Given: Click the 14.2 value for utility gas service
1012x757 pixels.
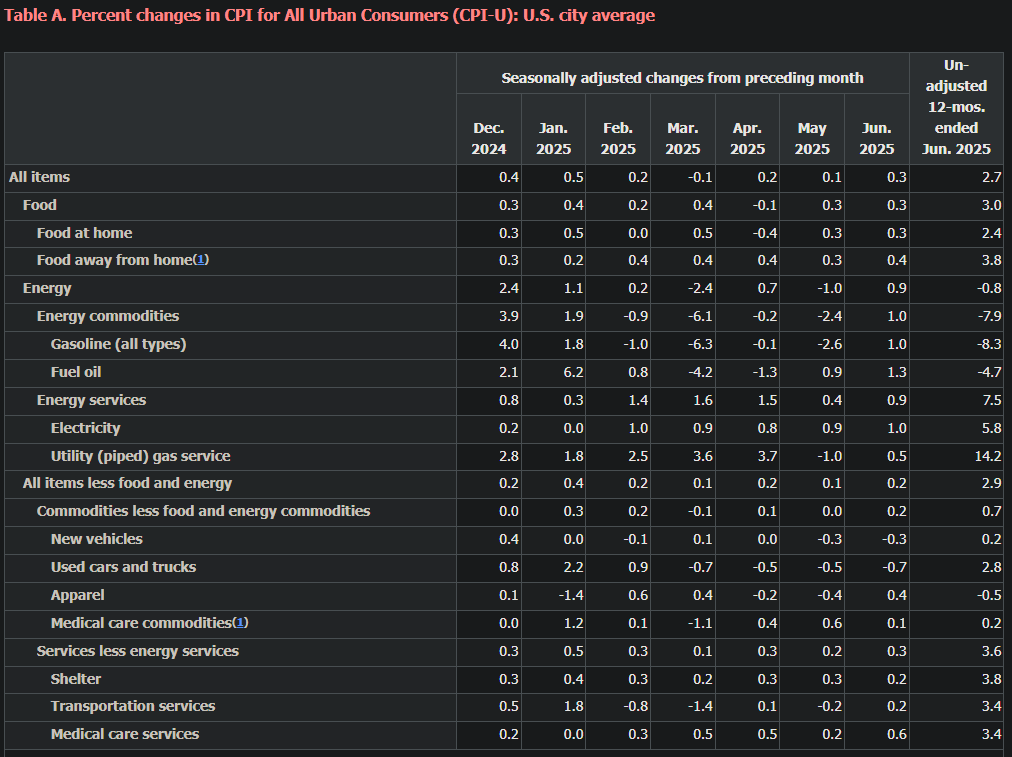Looking at the screenshot, I should 988,456.
